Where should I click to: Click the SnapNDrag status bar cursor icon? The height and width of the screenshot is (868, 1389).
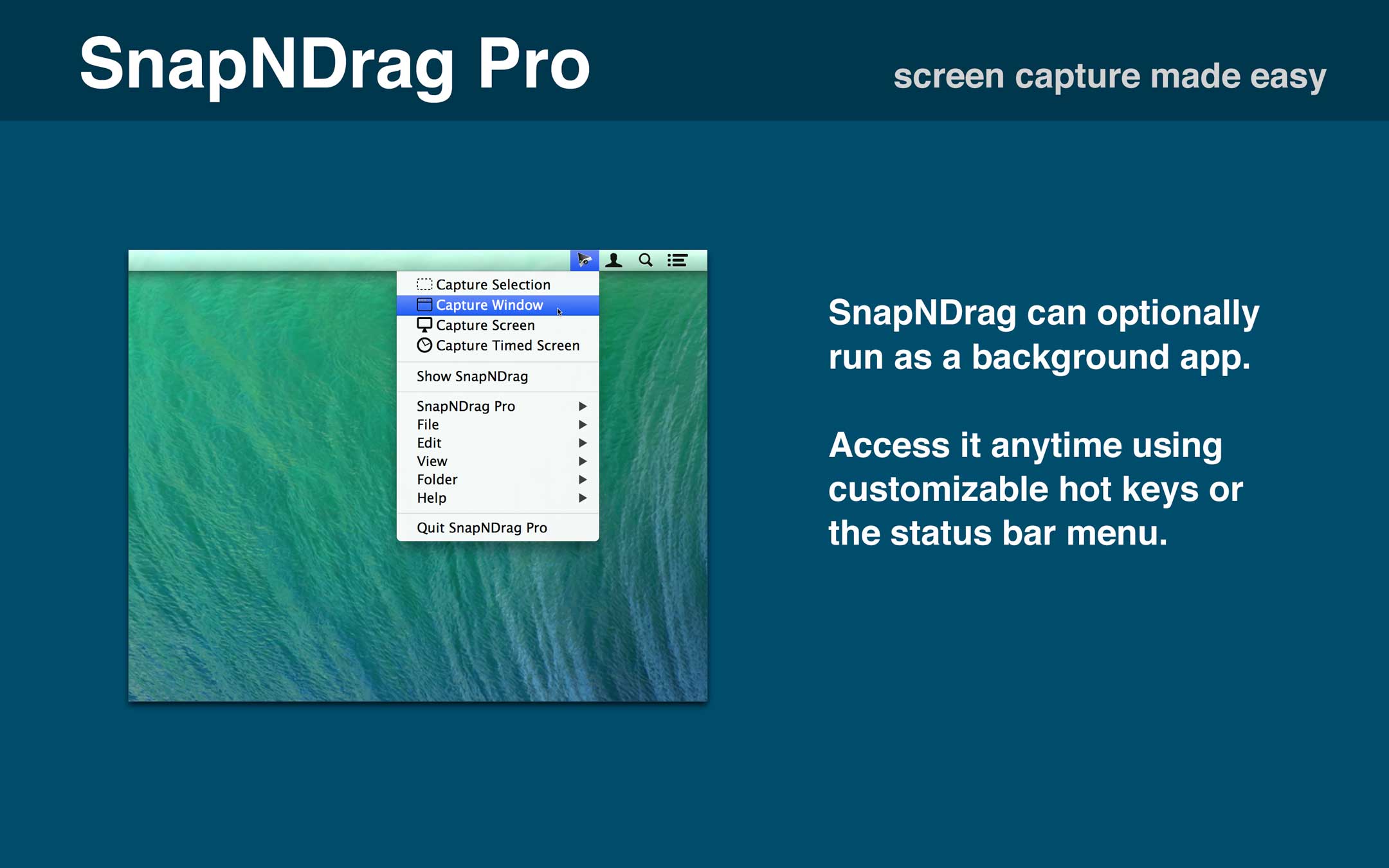coord(585,260)
